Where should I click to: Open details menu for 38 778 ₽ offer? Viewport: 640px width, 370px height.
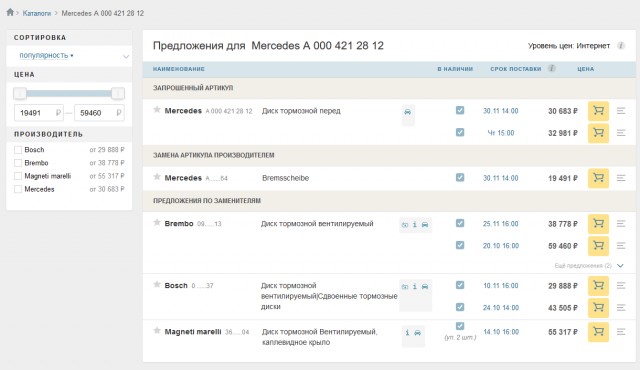621,224
